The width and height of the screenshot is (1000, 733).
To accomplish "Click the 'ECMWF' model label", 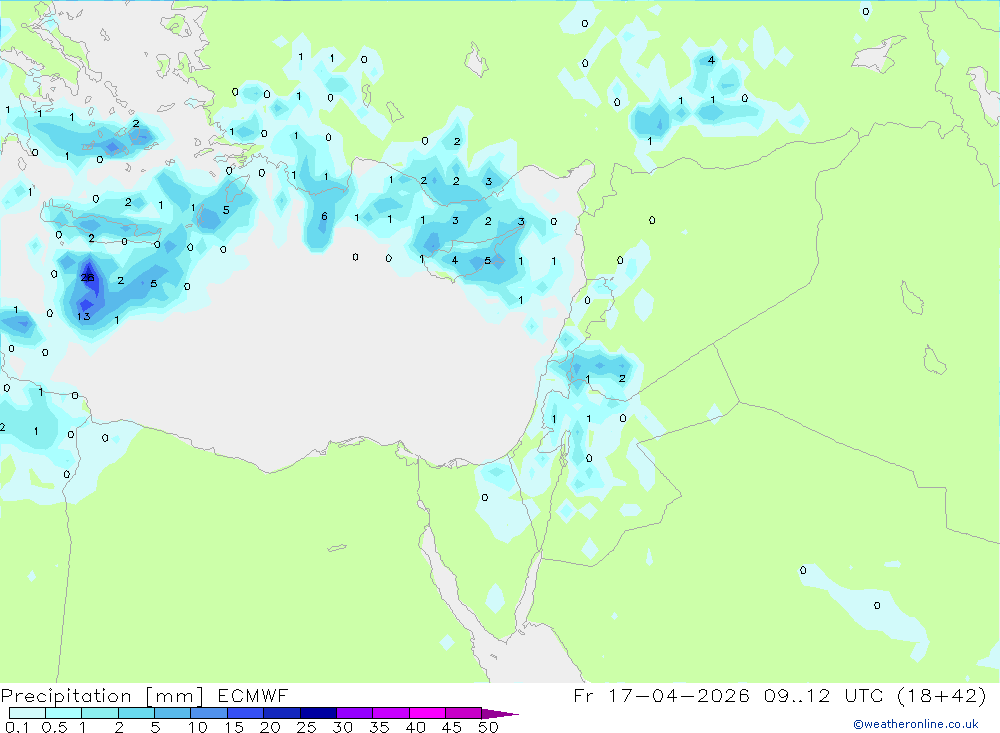I will (253, 695).
